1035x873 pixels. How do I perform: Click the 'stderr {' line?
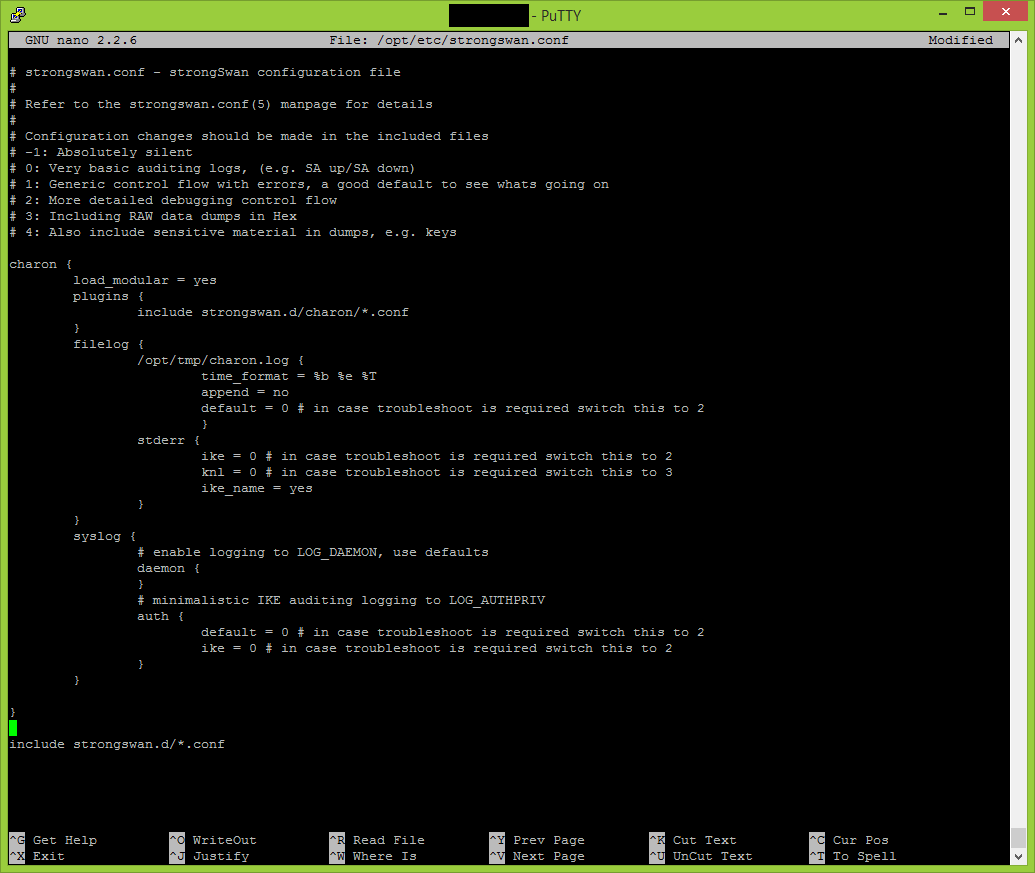[x=168, y=440]
